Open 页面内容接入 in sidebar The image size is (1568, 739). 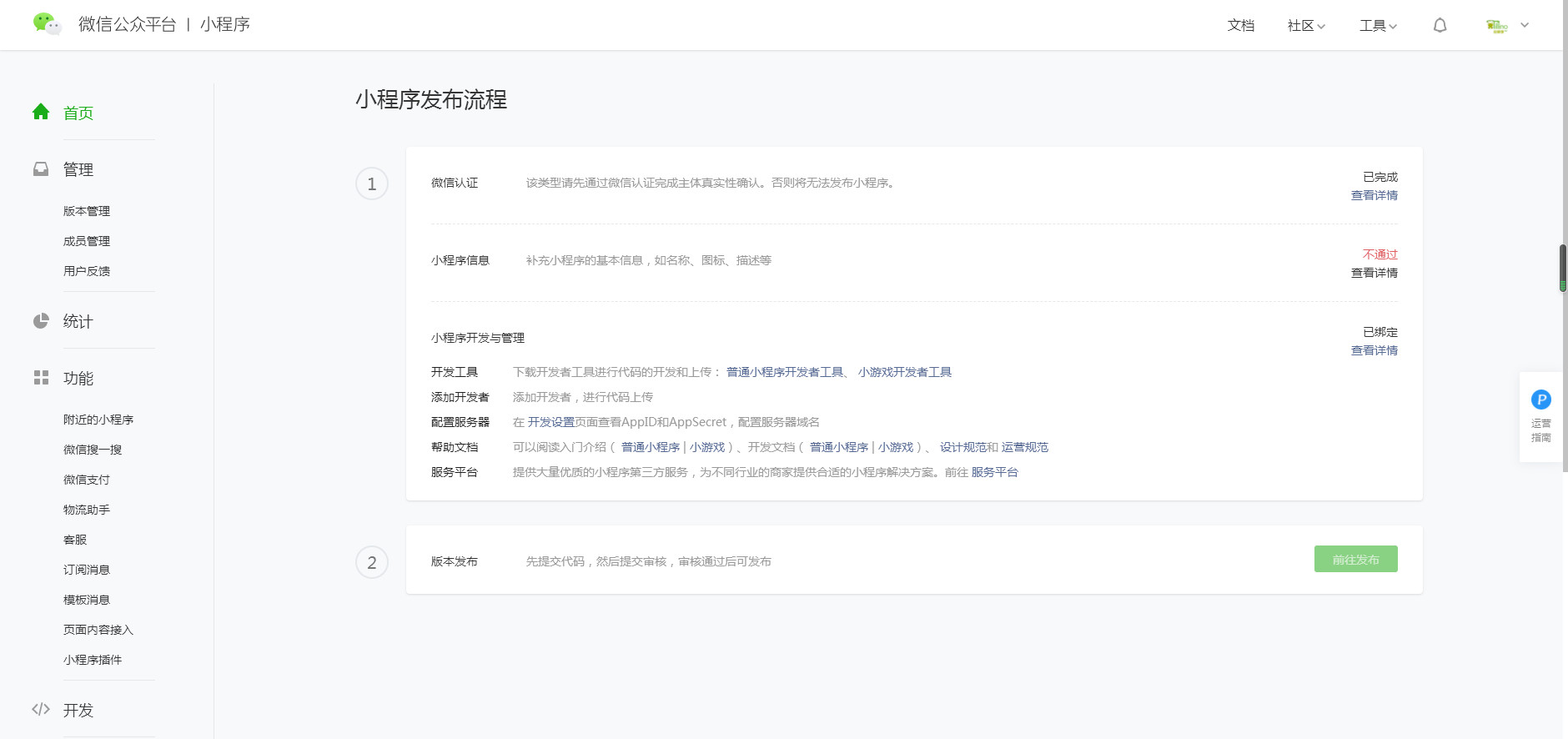click(x=98, y=630)
